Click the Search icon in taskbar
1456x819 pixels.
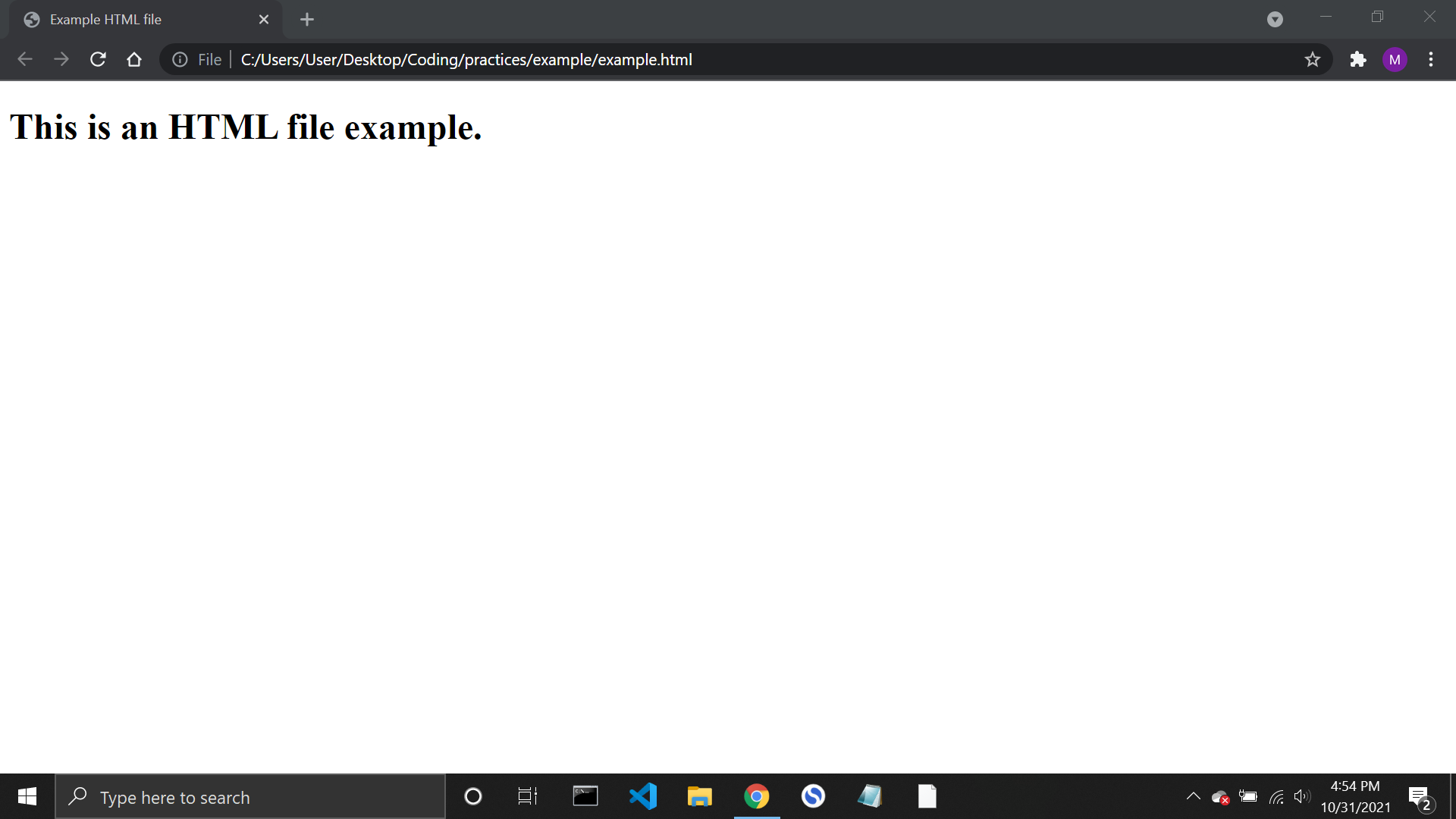pos(78,797)
